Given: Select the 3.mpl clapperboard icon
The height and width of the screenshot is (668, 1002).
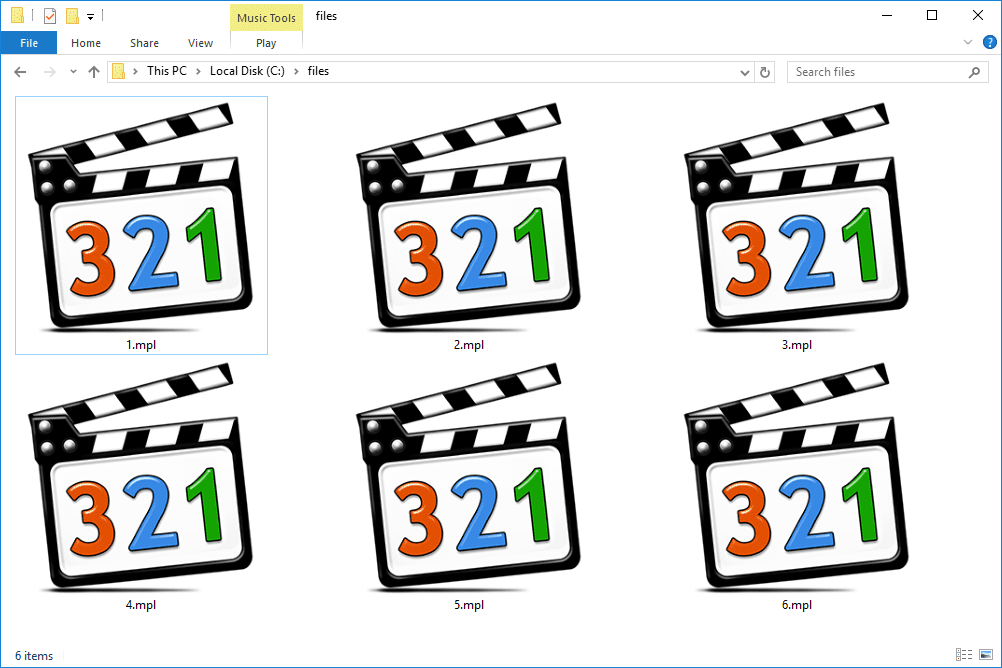Looking at the screenshot, I should (796, 217).
